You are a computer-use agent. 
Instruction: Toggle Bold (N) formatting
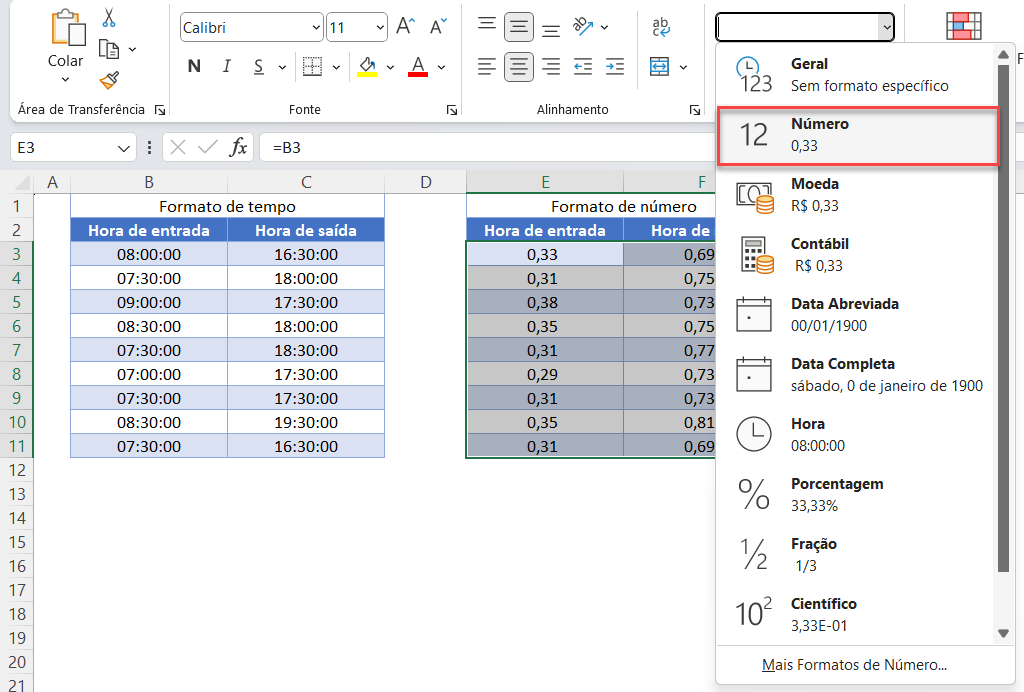pyautogui.click(x=194, y=67)
